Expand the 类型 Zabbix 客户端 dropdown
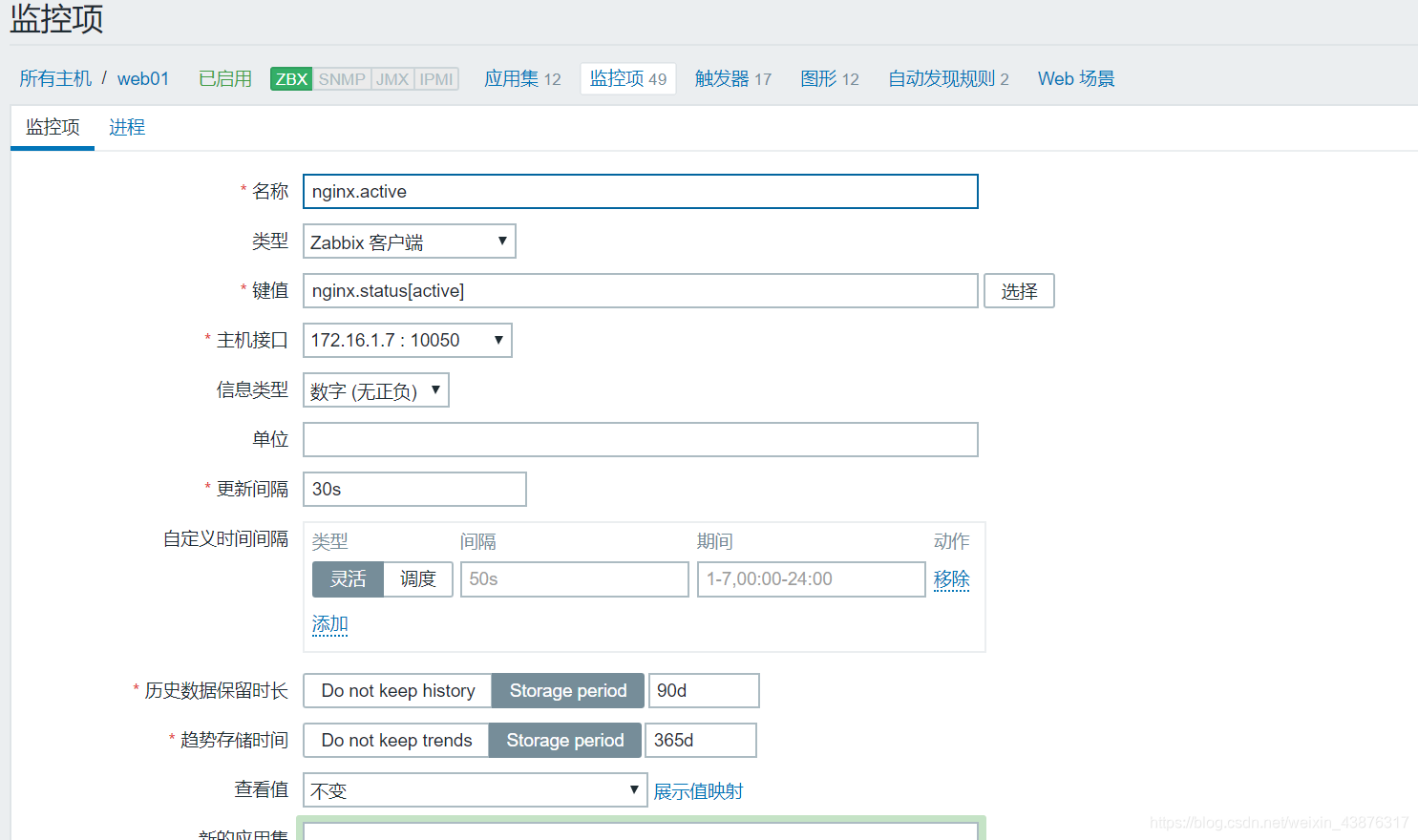 [x=410, y=241]
